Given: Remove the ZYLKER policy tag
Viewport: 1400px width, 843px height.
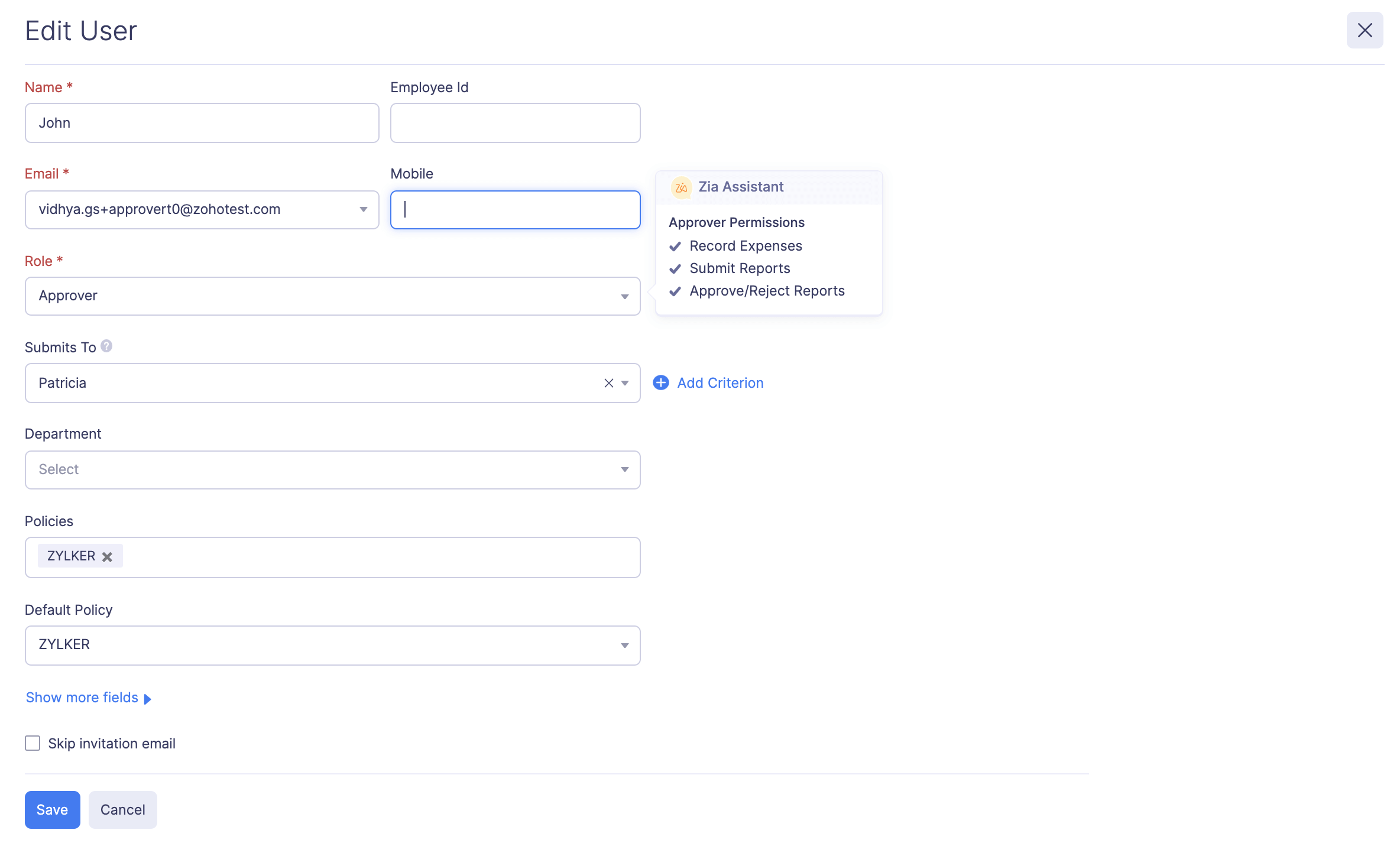Looking at the screenshot, I should [107, 557].
